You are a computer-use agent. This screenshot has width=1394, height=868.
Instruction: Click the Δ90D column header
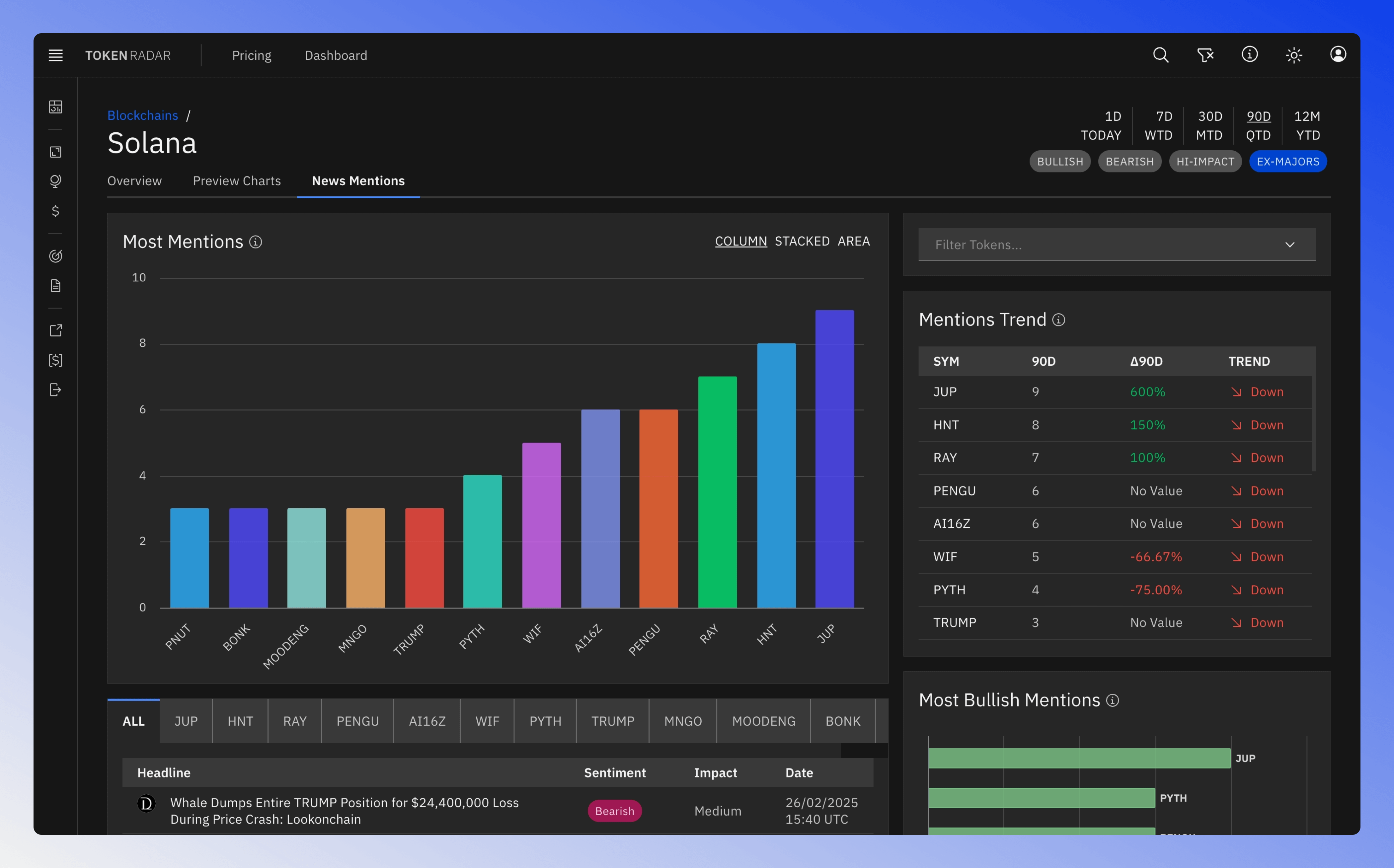1146,362
